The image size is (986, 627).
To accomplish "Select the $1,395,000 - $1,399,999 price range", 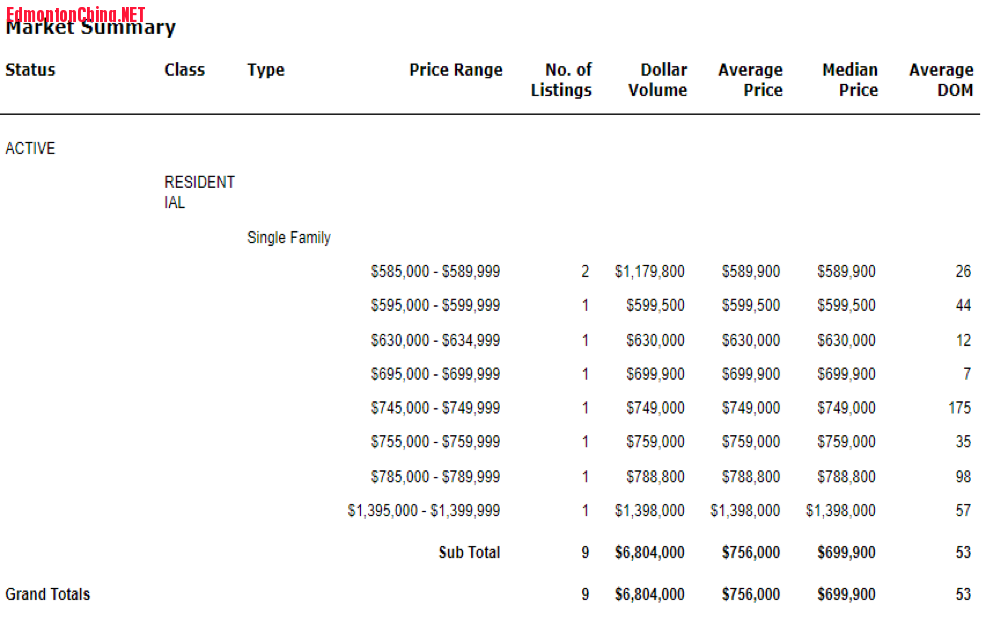I will tap(424, 511).
